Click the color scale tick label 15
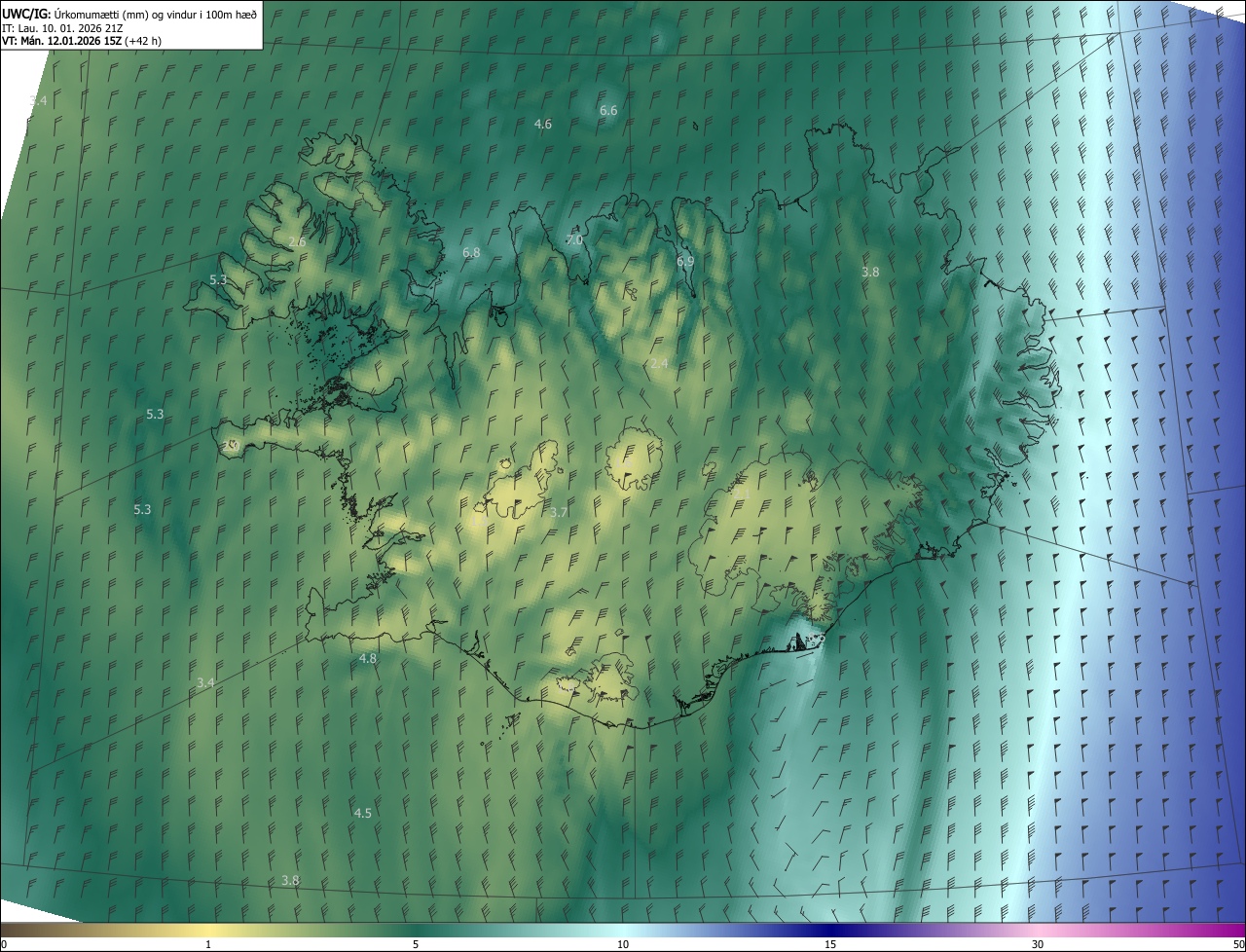Image resolution: width=1246 pixels, height=952 pixels. pyautogui.click(x=830, y=944)
